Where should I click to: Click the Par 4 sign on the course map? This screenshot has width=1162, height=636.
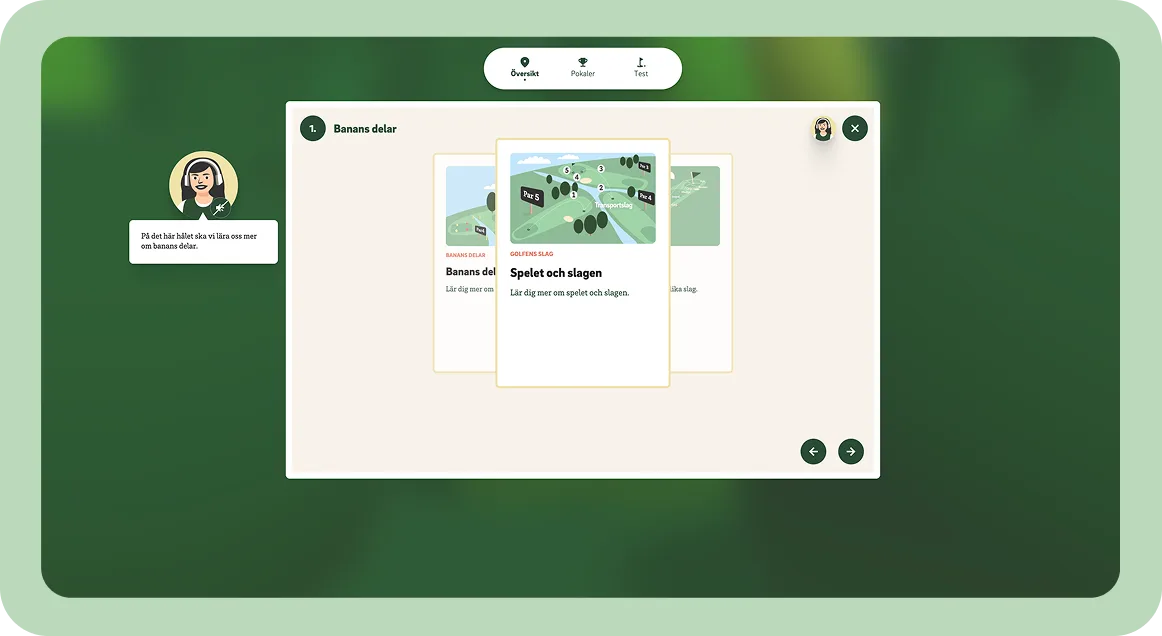click(645, 197)
